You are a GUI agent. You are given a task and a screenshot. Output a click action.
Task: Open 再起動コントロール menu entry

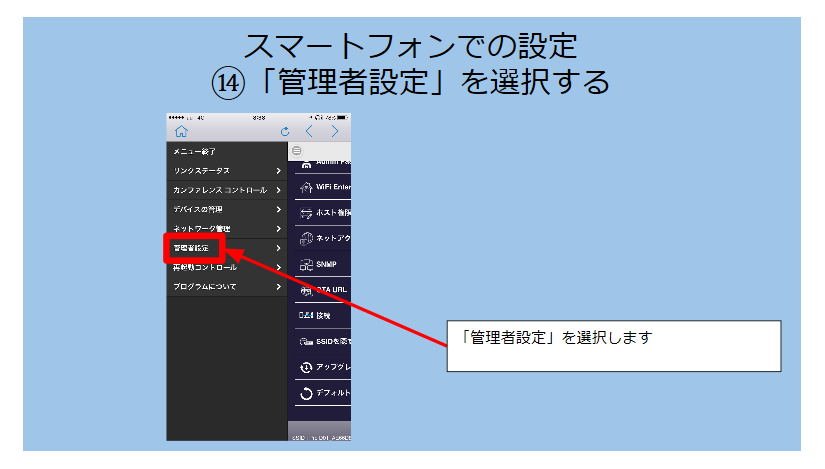coord(205,268)
